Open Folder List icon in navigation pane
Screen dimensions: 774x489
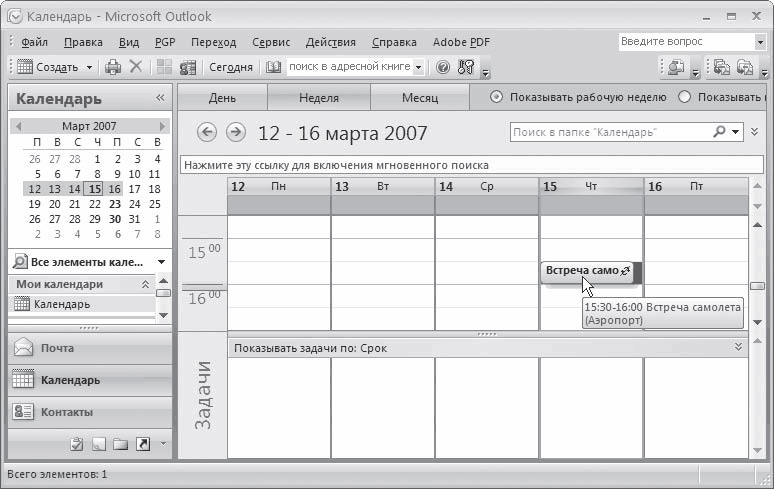pyautogui.click(x=120, y=444)
